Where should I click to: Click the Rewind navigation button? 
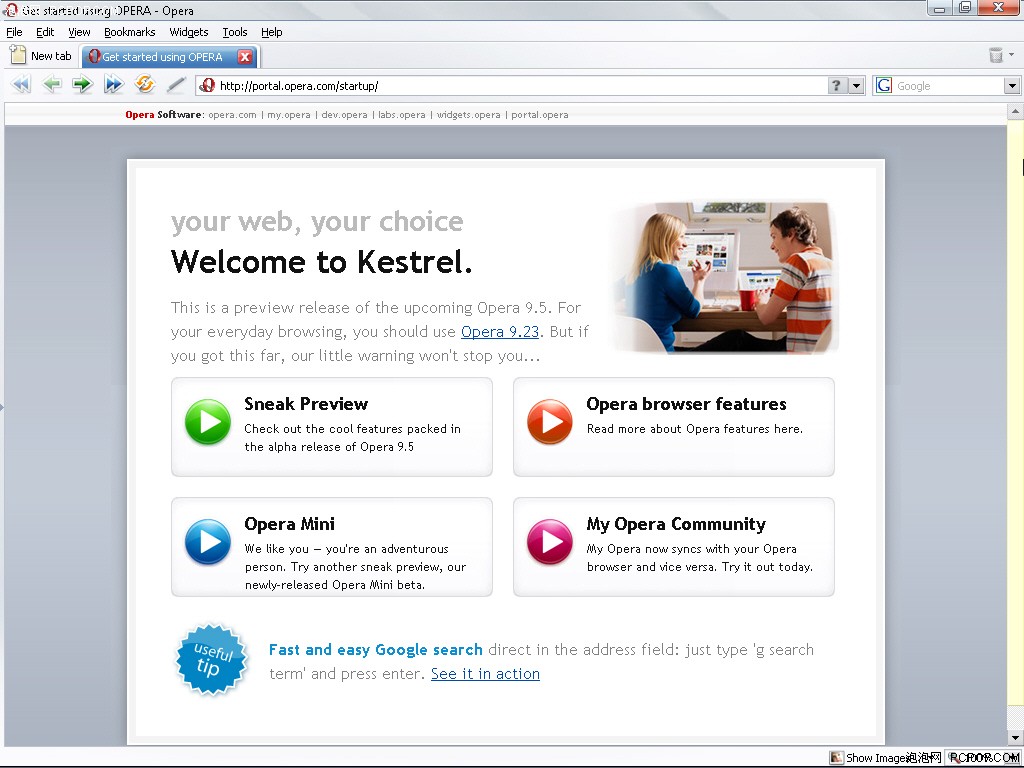pyautogui.click(x=21, y=84)
